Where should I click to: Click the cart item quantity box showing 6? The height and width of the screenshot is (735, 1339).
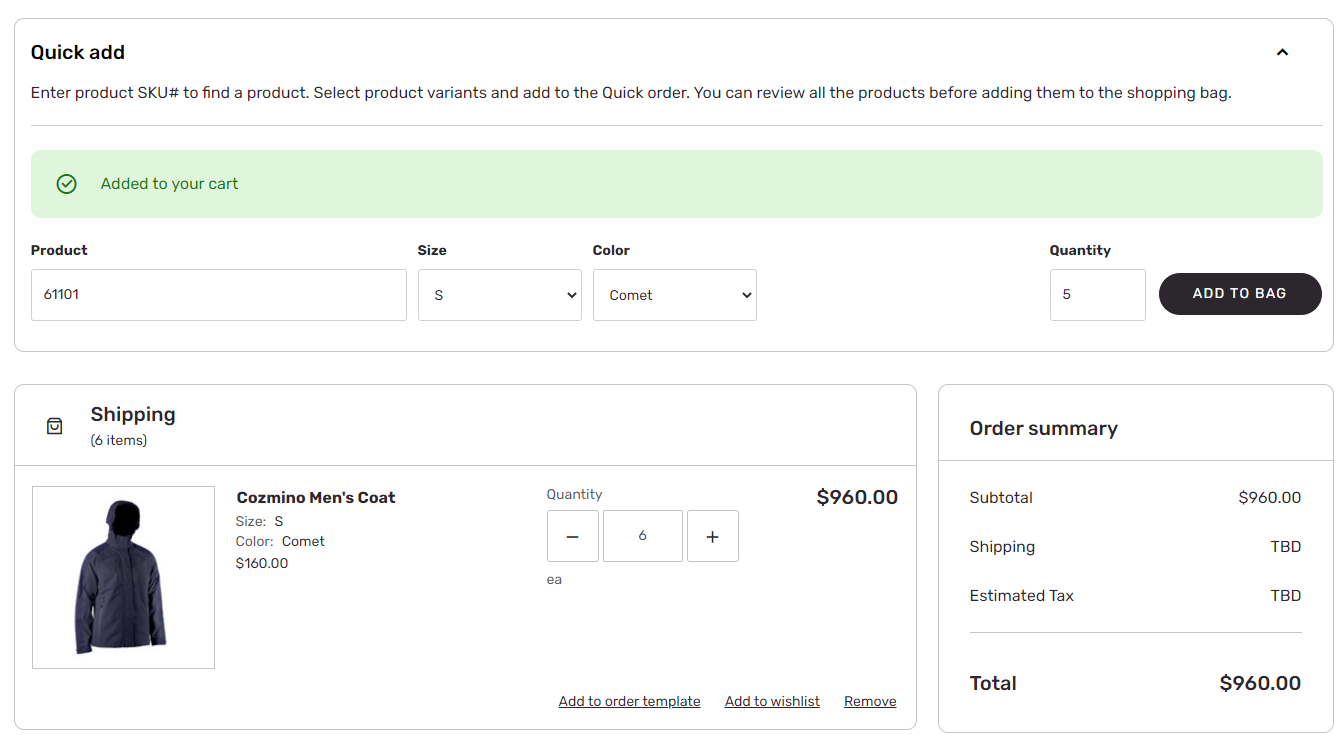point(643,536)
